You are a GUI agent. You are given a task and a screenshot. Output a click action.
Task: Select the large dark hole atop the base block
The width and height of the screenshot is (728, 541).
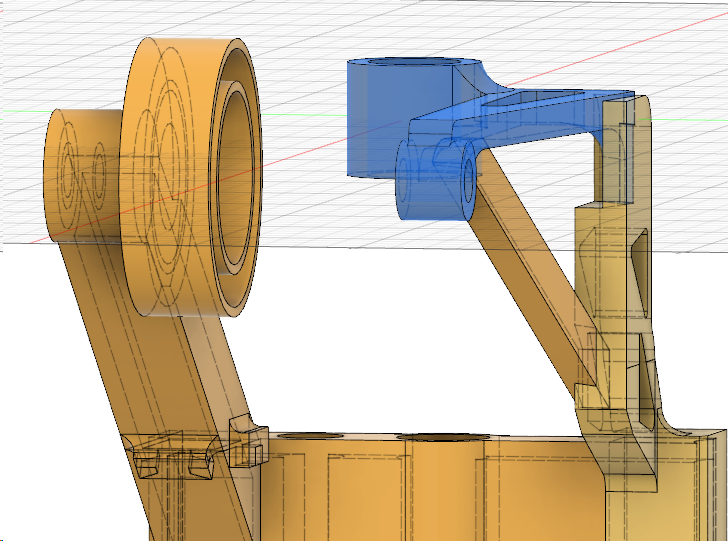[444, 437]
